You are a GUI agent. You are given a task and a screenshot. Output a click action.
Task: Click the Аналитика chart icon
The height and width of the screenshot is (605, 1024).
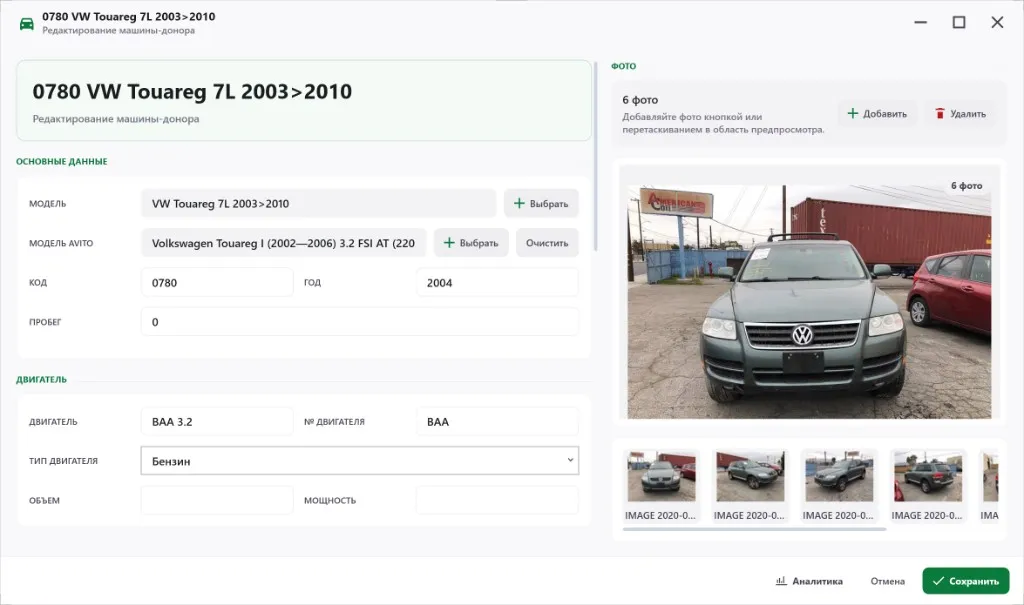click(x=780, y=581)
